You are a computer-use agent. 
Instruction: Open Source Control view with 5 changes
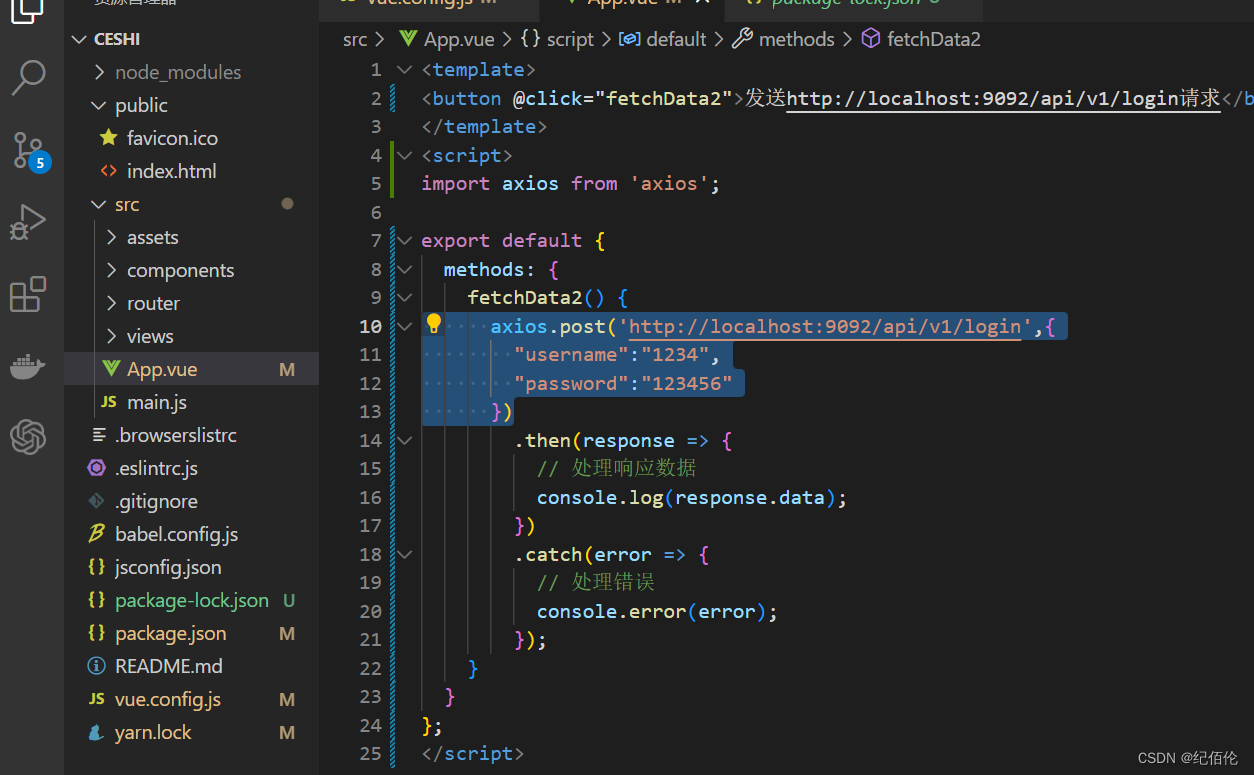click(x=28, y=150)
